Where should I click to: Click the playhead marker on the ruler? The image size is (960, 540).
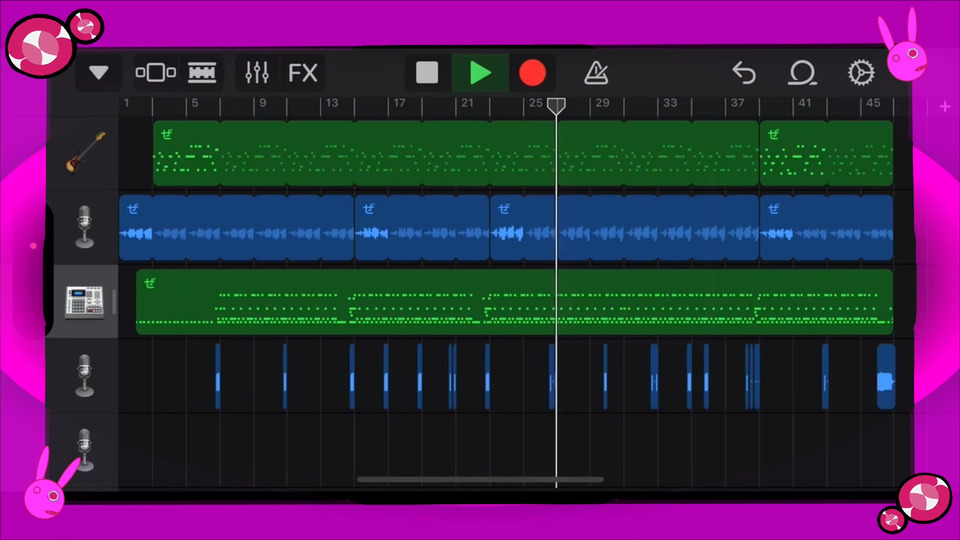point(556,107)
